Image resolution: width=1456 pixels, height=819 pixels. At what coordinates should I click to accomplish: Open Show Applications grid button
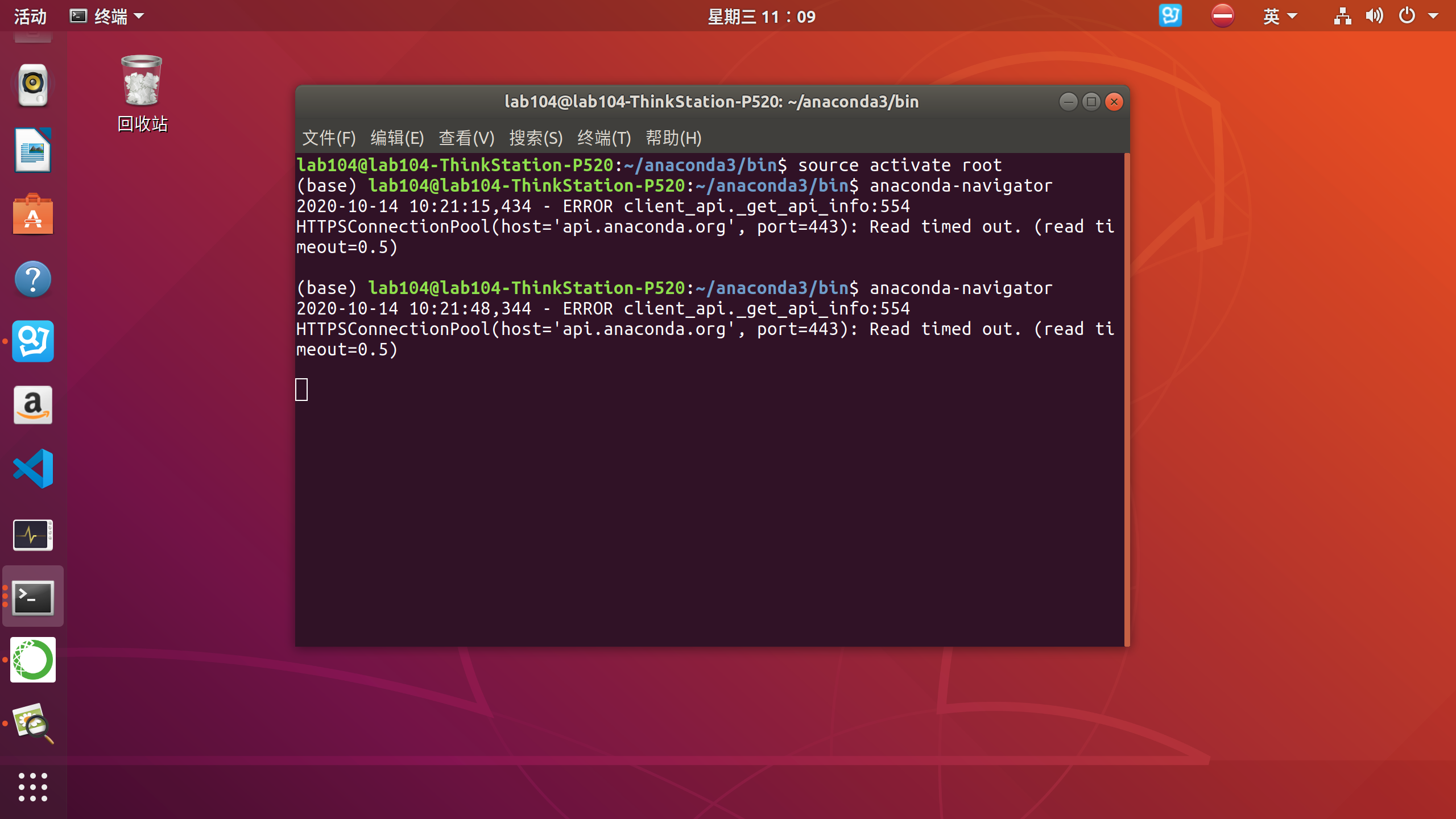(33, 787)
